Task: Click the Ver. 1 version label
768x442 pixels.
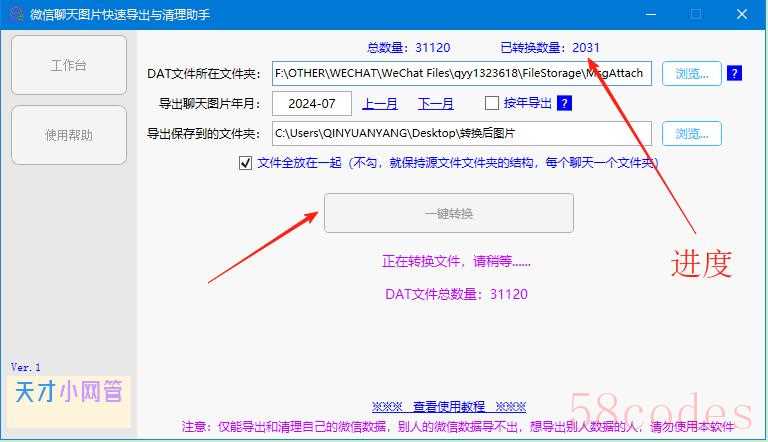Action: [25, 367]
